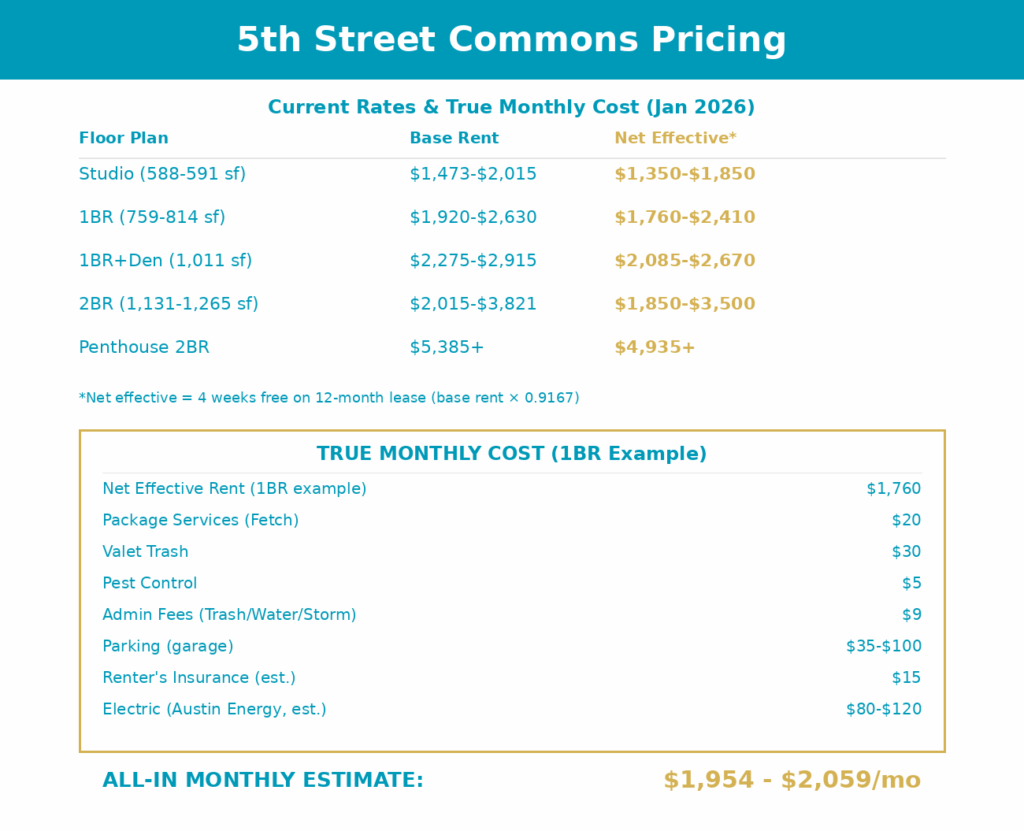
Task: Click the 1BR+Den (1,011 sf) floor plan
Action: (x=165, y=260)
